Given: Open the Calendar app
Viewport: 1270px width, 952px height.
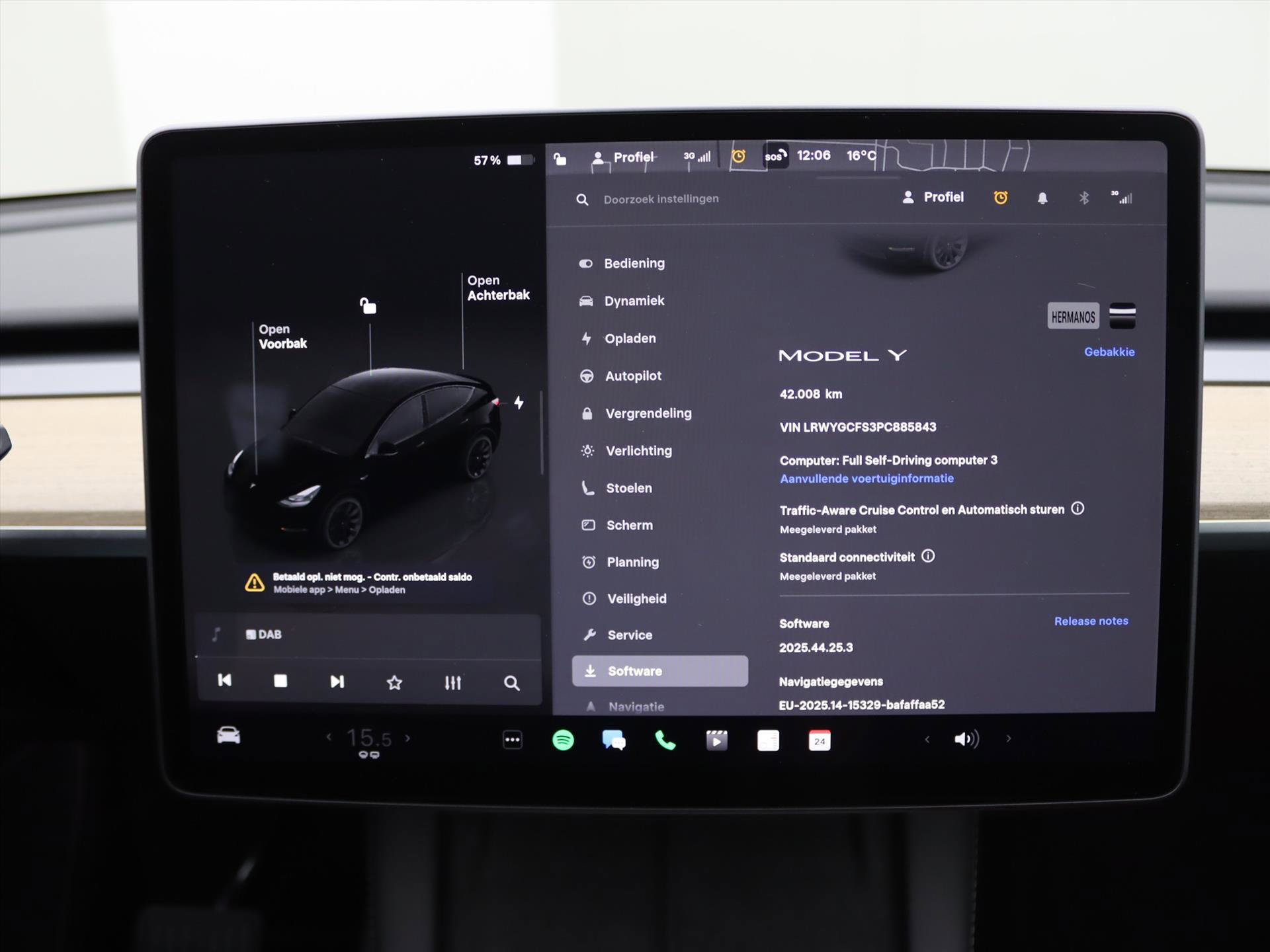Looking at the screenshot, I should click(x=820, y=741).
